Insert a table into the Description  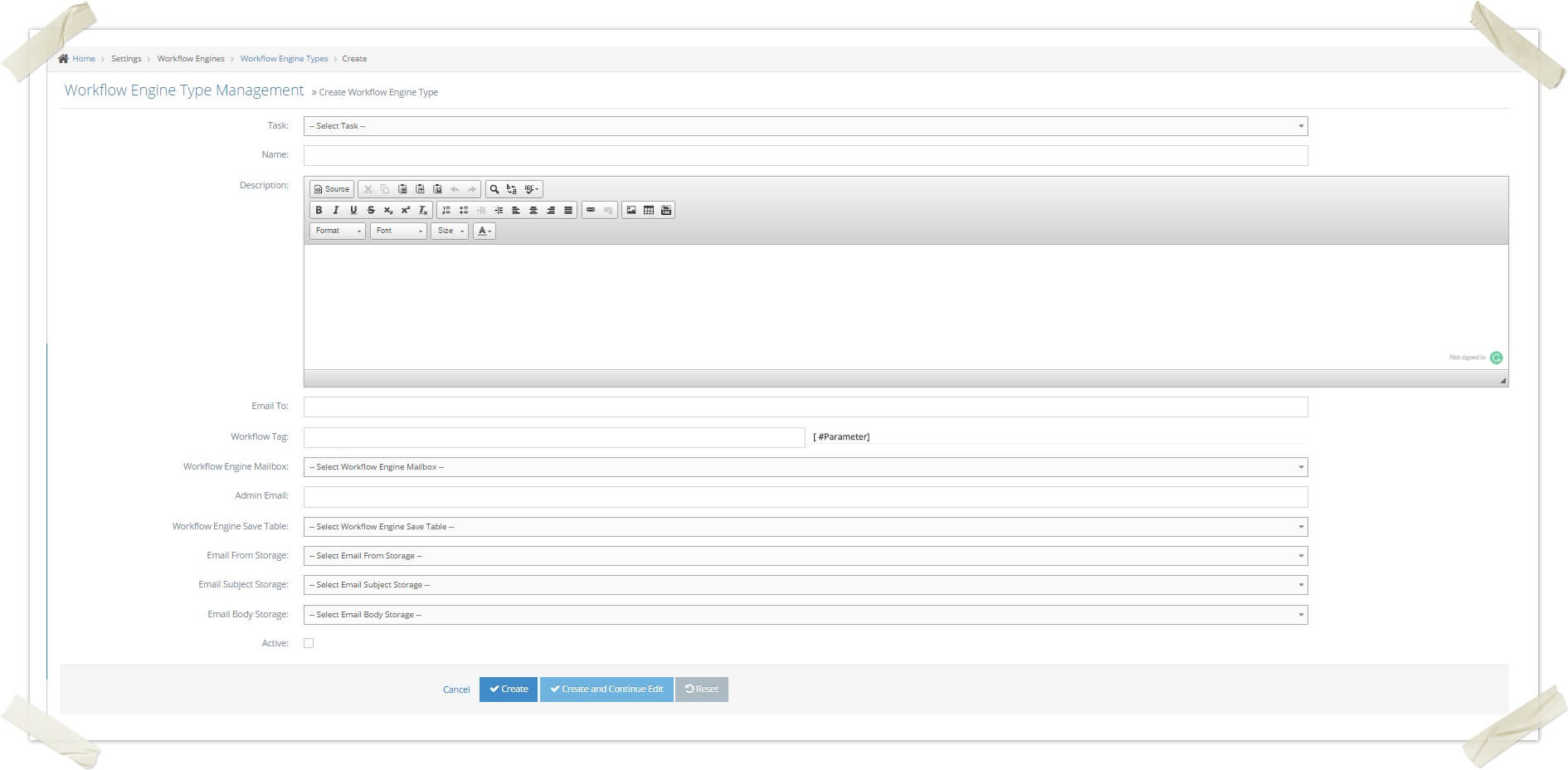650,210
